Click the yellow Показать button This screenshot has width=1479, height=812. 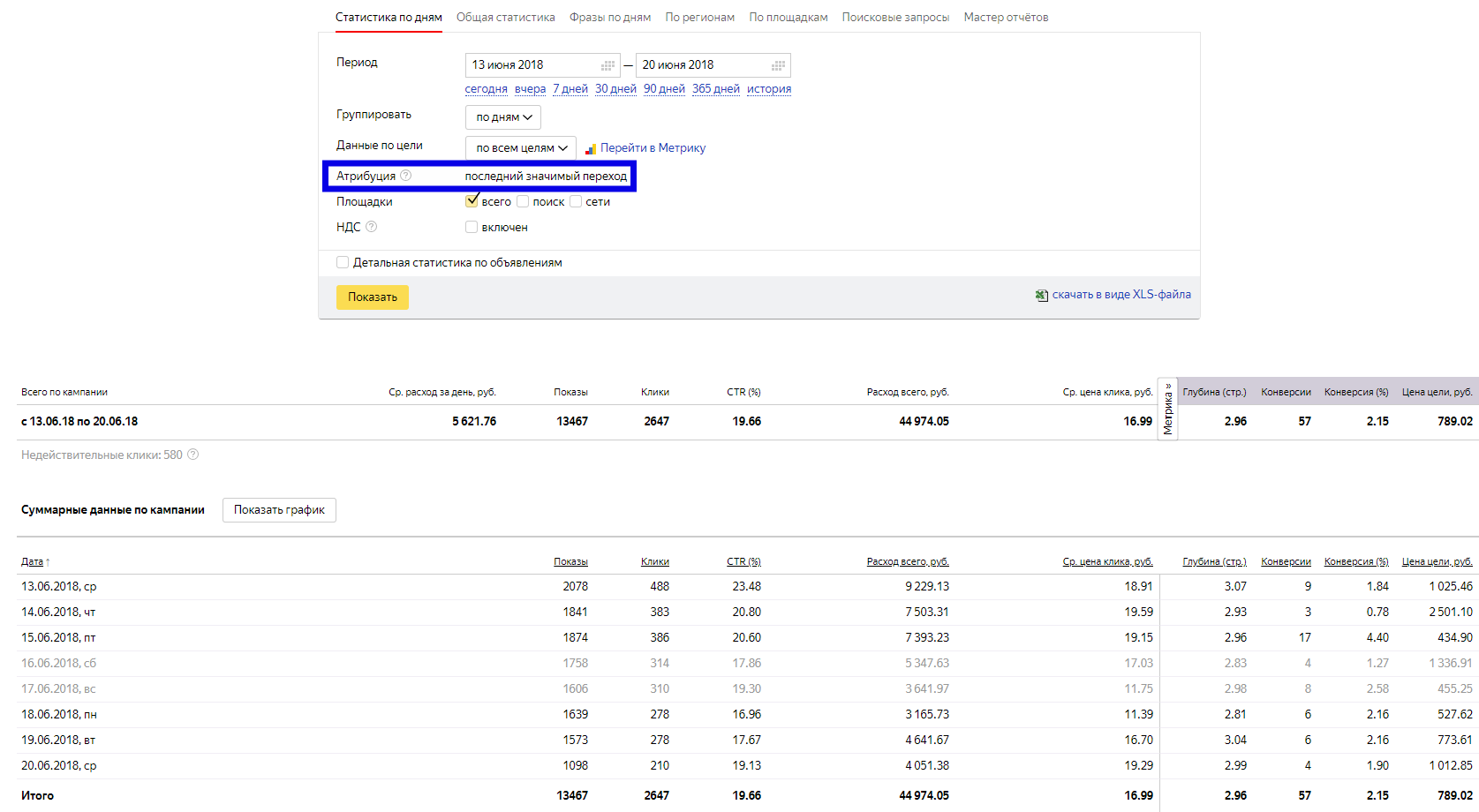tap(373, 297)
